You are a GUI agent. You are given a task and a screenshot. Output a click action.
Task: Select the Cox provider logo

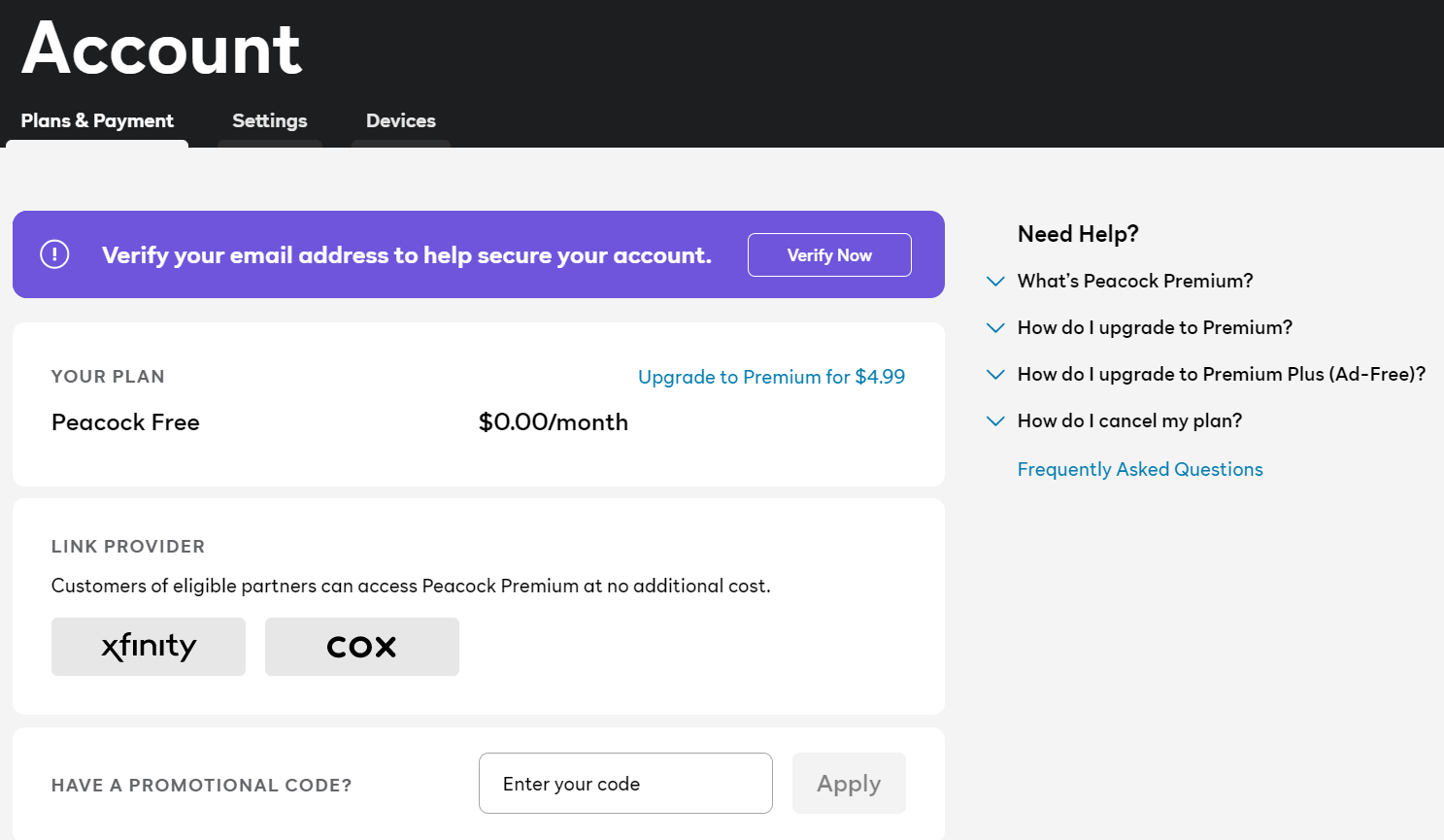click(361, 646)
